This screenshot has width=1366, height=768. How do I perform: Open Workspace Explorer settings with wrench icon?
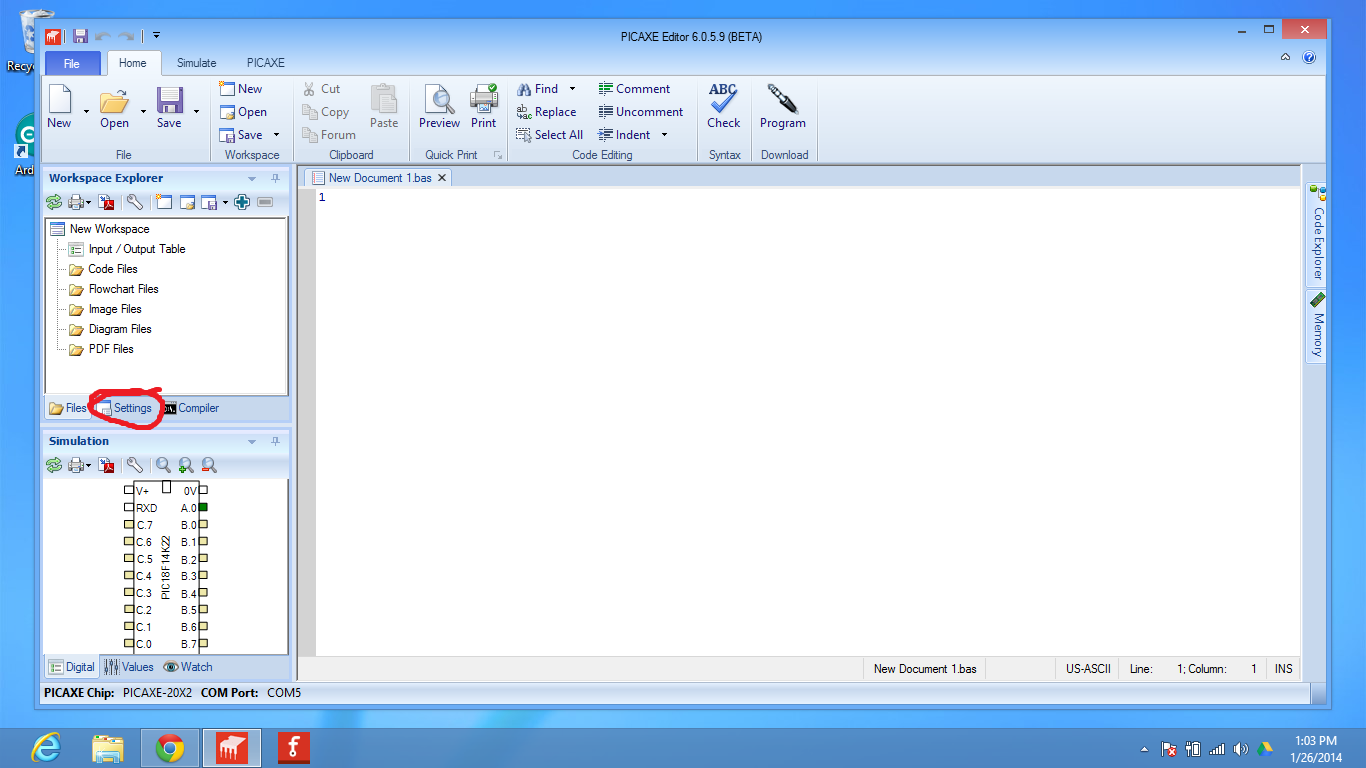click(135, 201)
